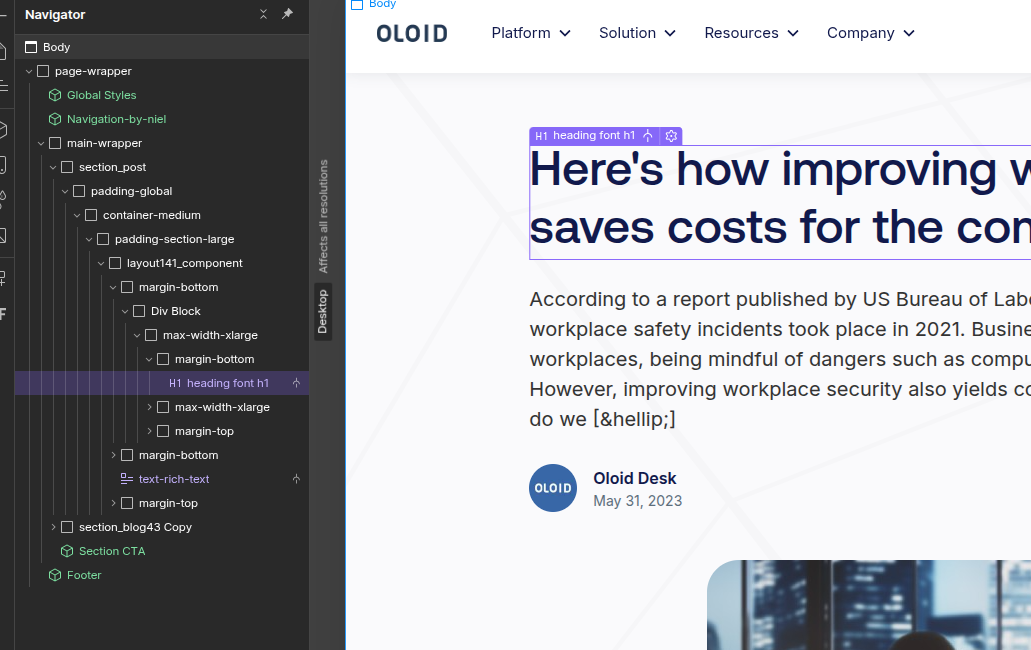Select the padding-section-large row in Navigator

point(162,239)
